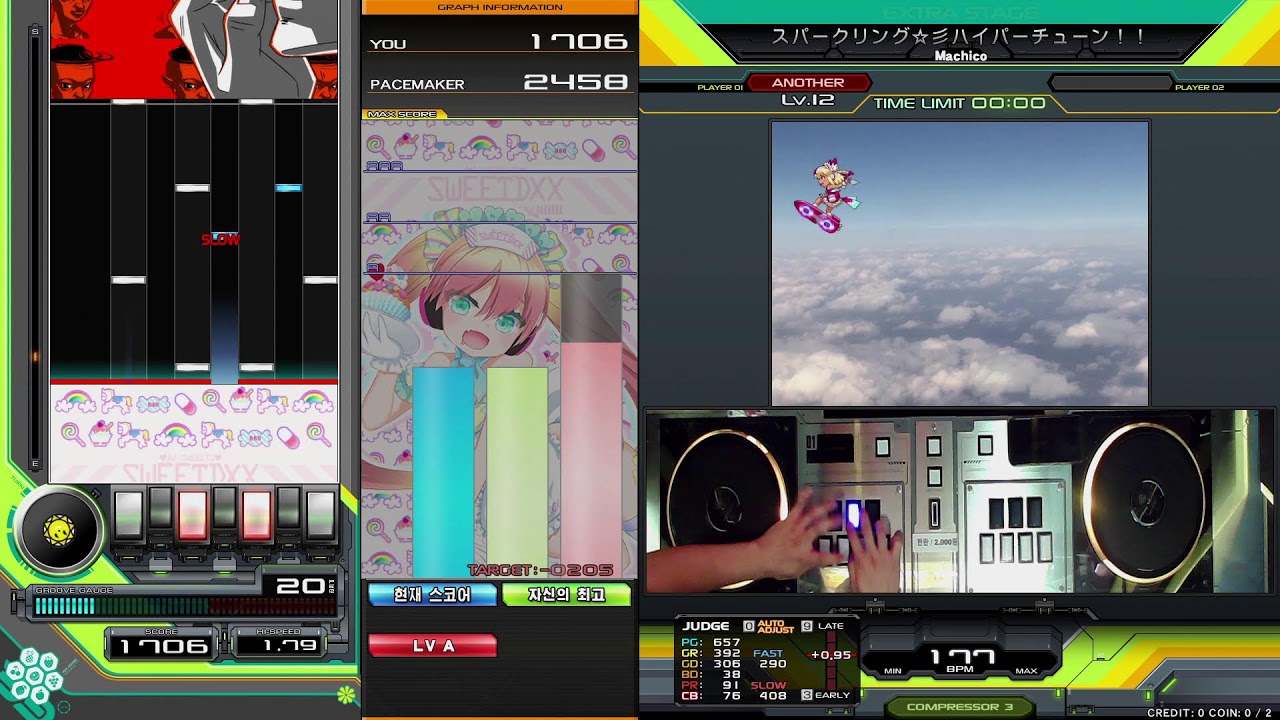This screenshot has width=1280, height=720.
Task: Click the glowing blue key in hand cam
Action: (x=853, y=516)
